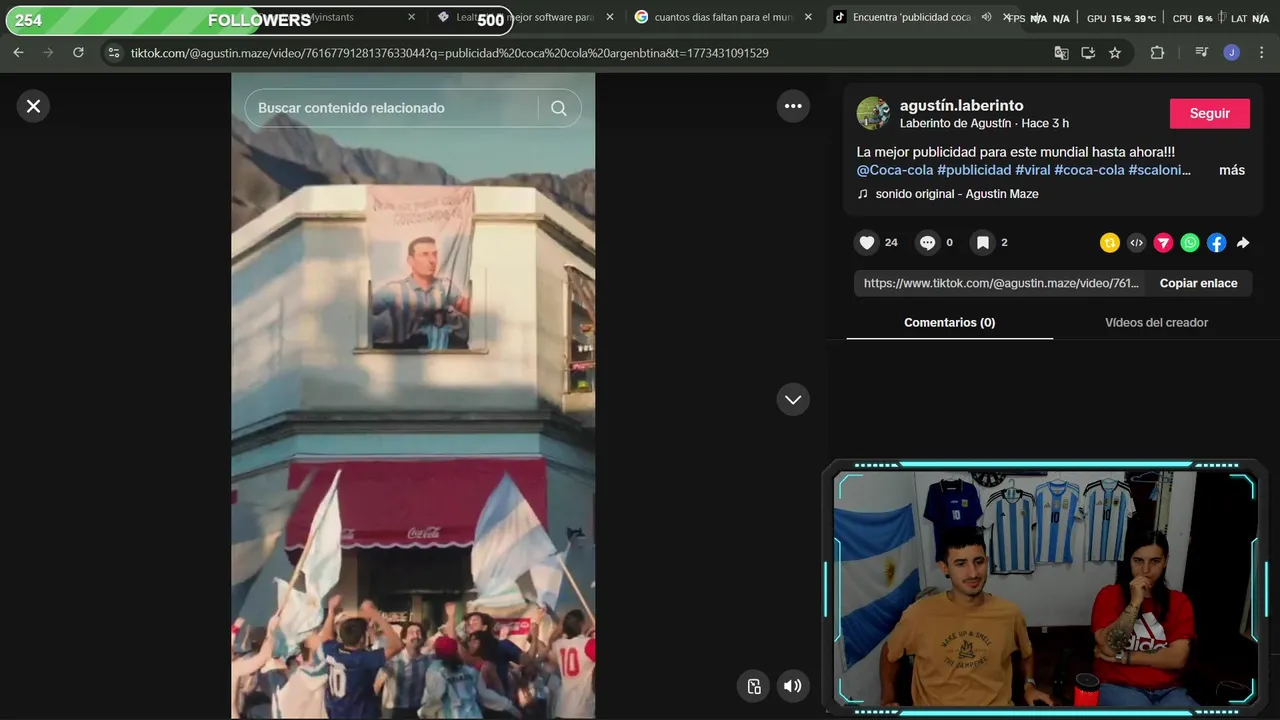Viewport: 1280px width, 720px height.
Task: Expand the caption with 'más'
Action: coord(1232,170)
